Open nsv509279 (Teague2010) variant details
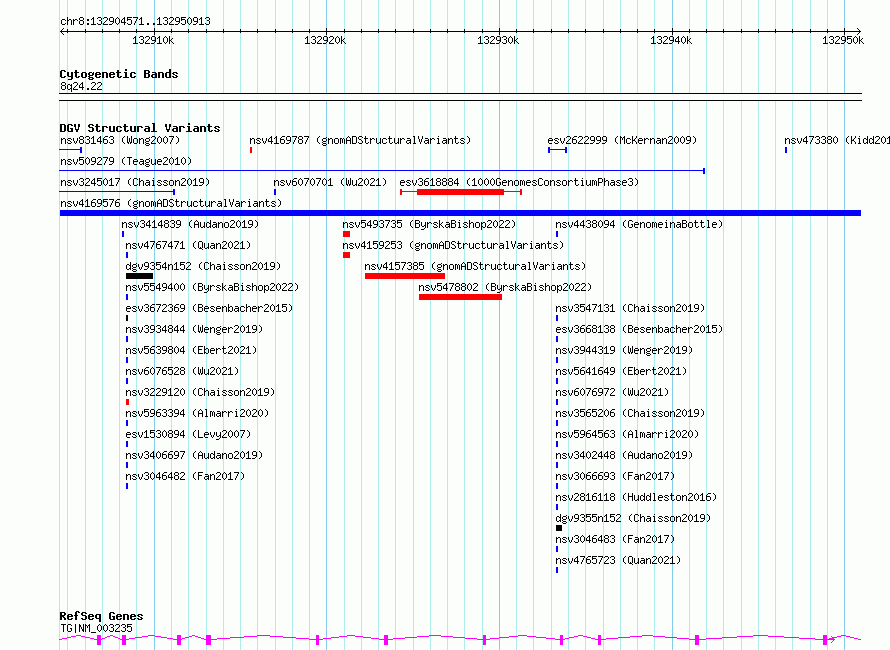Viewport: 890px width, 650px height. click(x=126, y=161)
